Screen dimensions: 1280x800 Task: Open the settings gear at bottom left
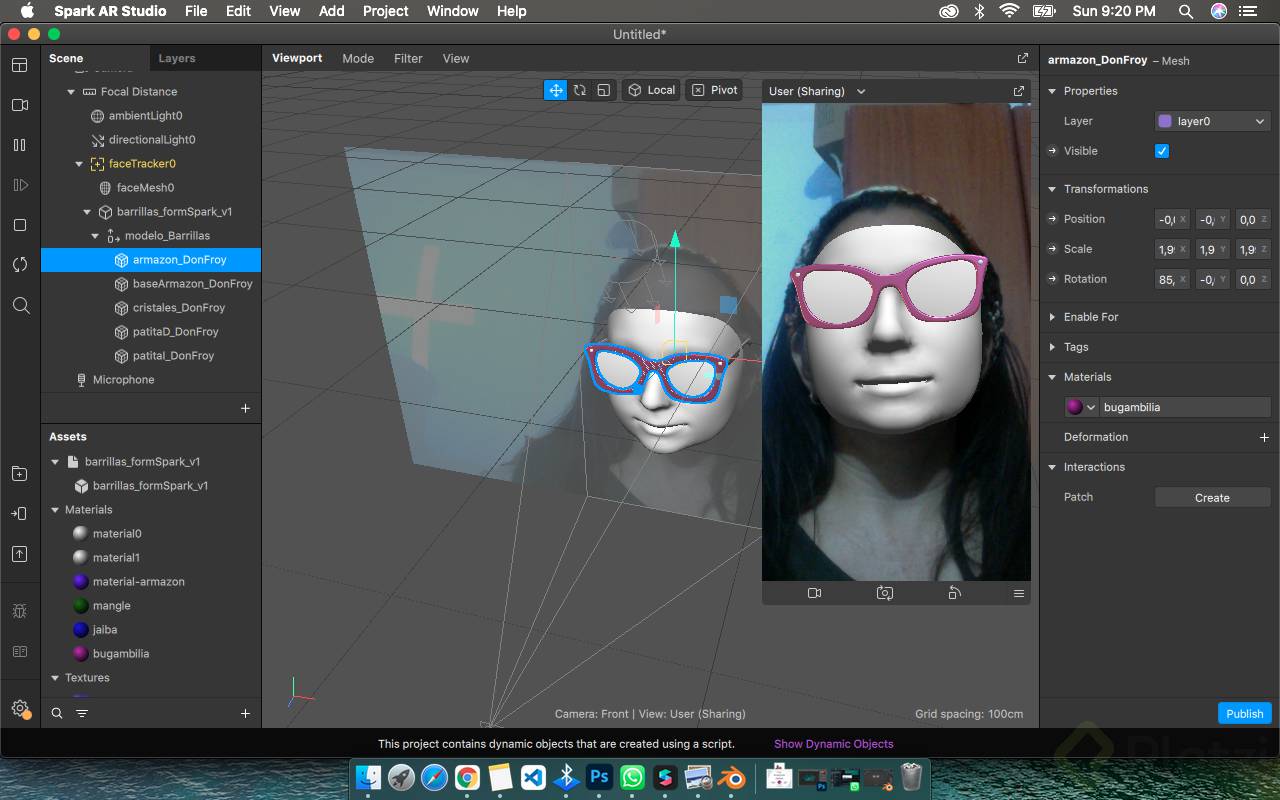pyautogui.click(x=20, y=708)
